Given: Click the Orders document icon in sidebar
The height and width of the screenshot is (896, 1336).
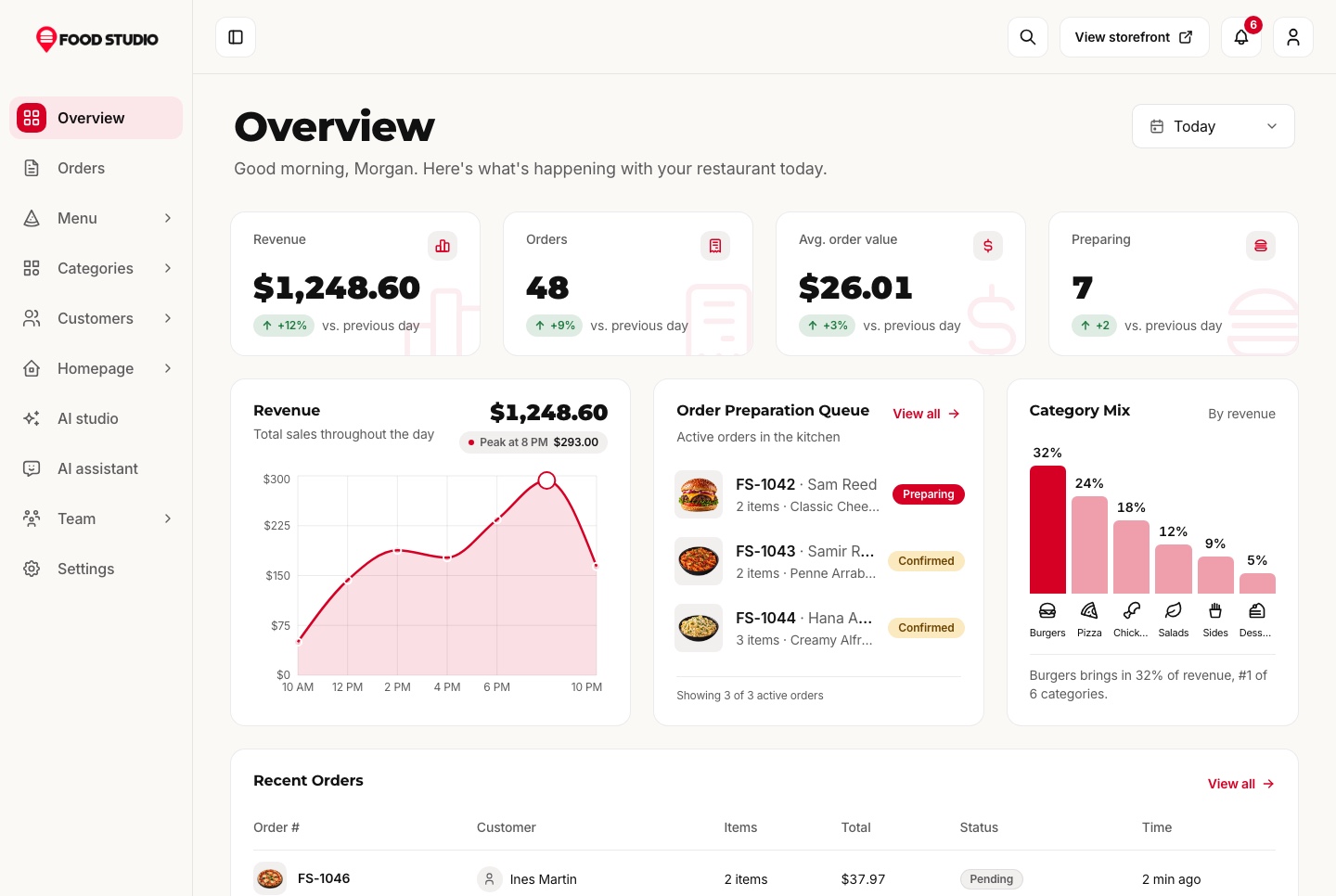Looking at the screenshot, I should click(x=32, y=168).
